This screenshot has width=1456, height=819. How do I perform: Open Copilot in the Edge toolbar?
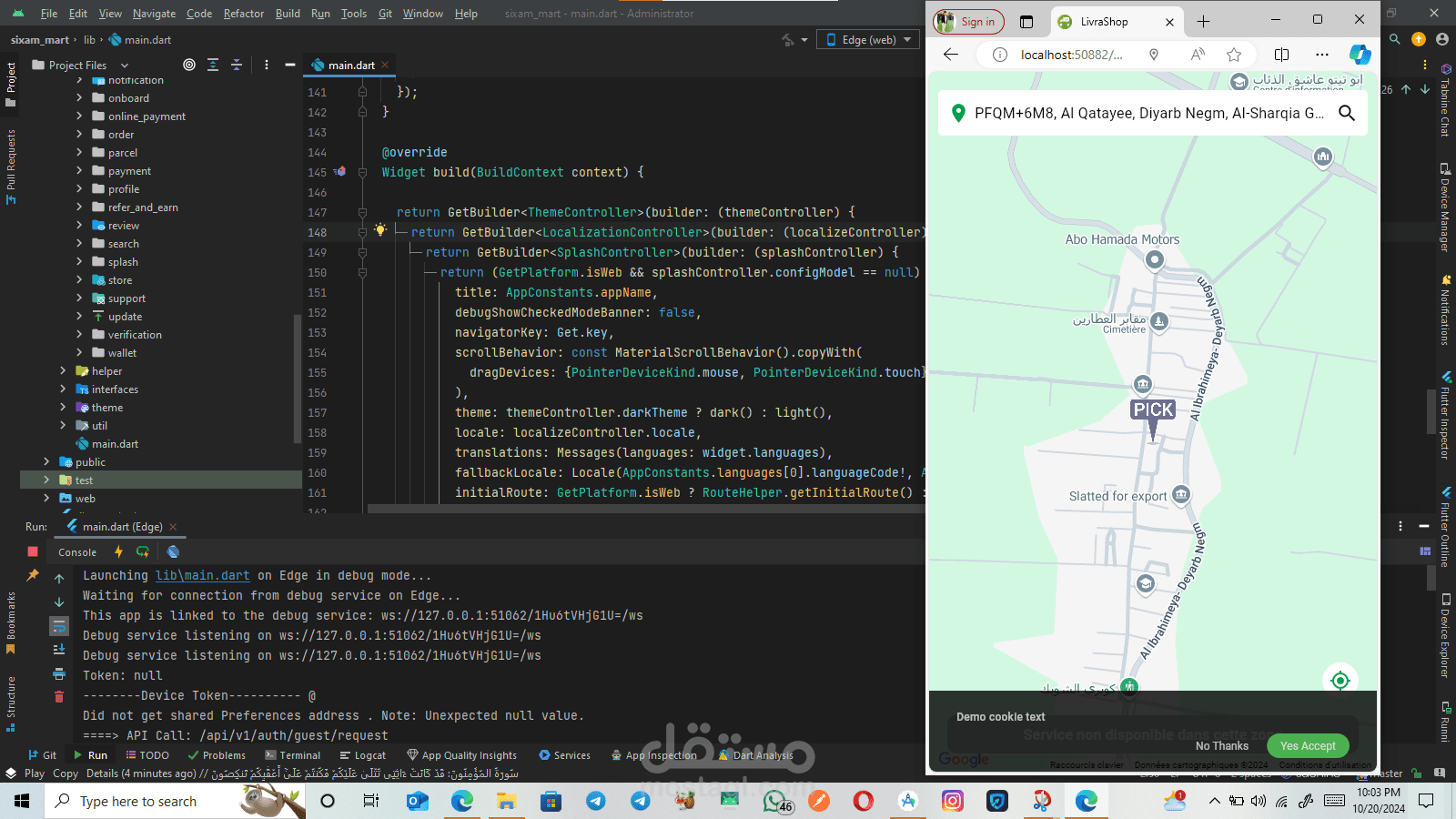[x=1360, y=55]
